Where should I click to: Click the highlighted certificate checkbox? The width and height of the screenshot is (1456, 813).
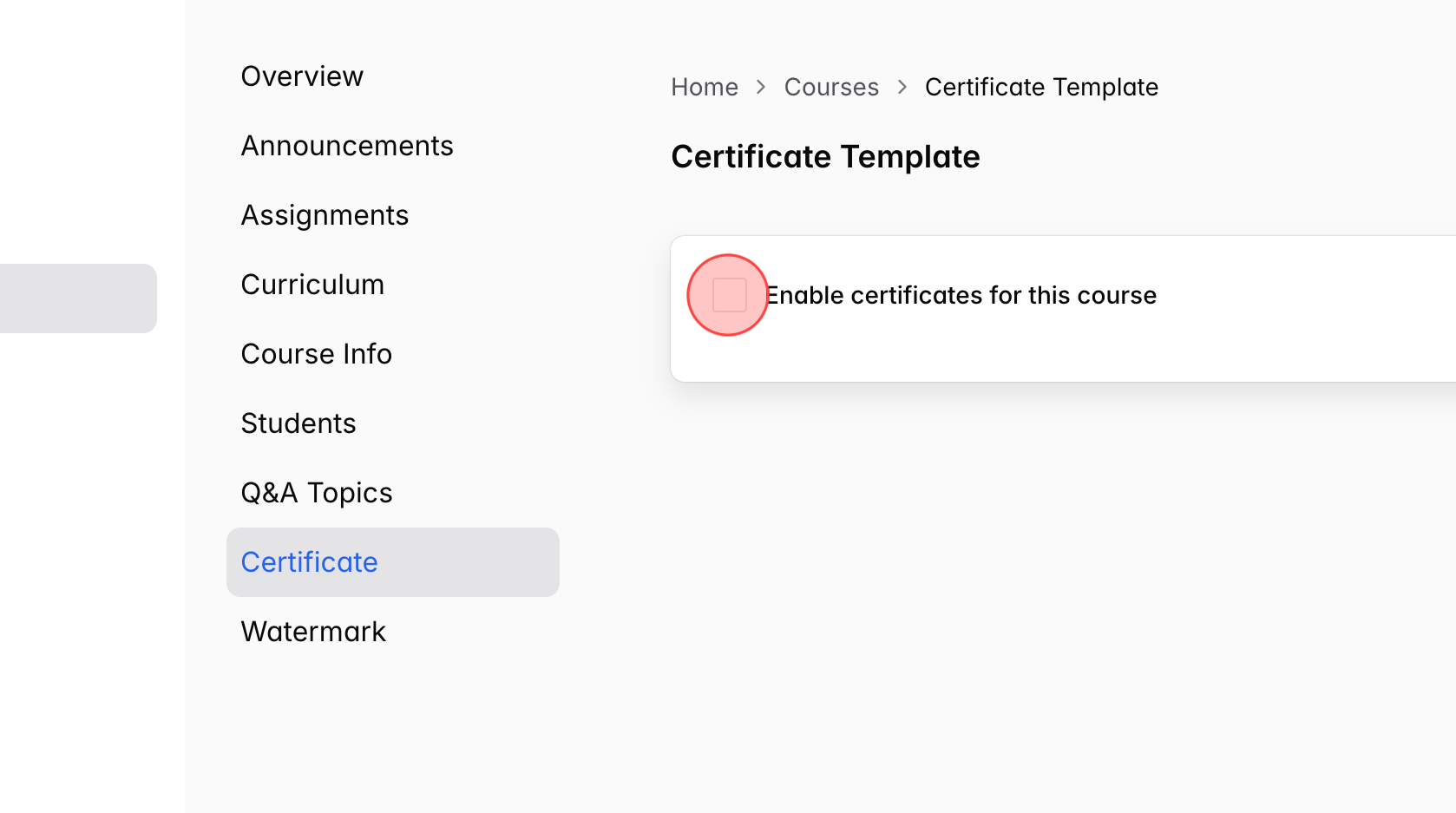pyautogui.click(x=727, y=294)
